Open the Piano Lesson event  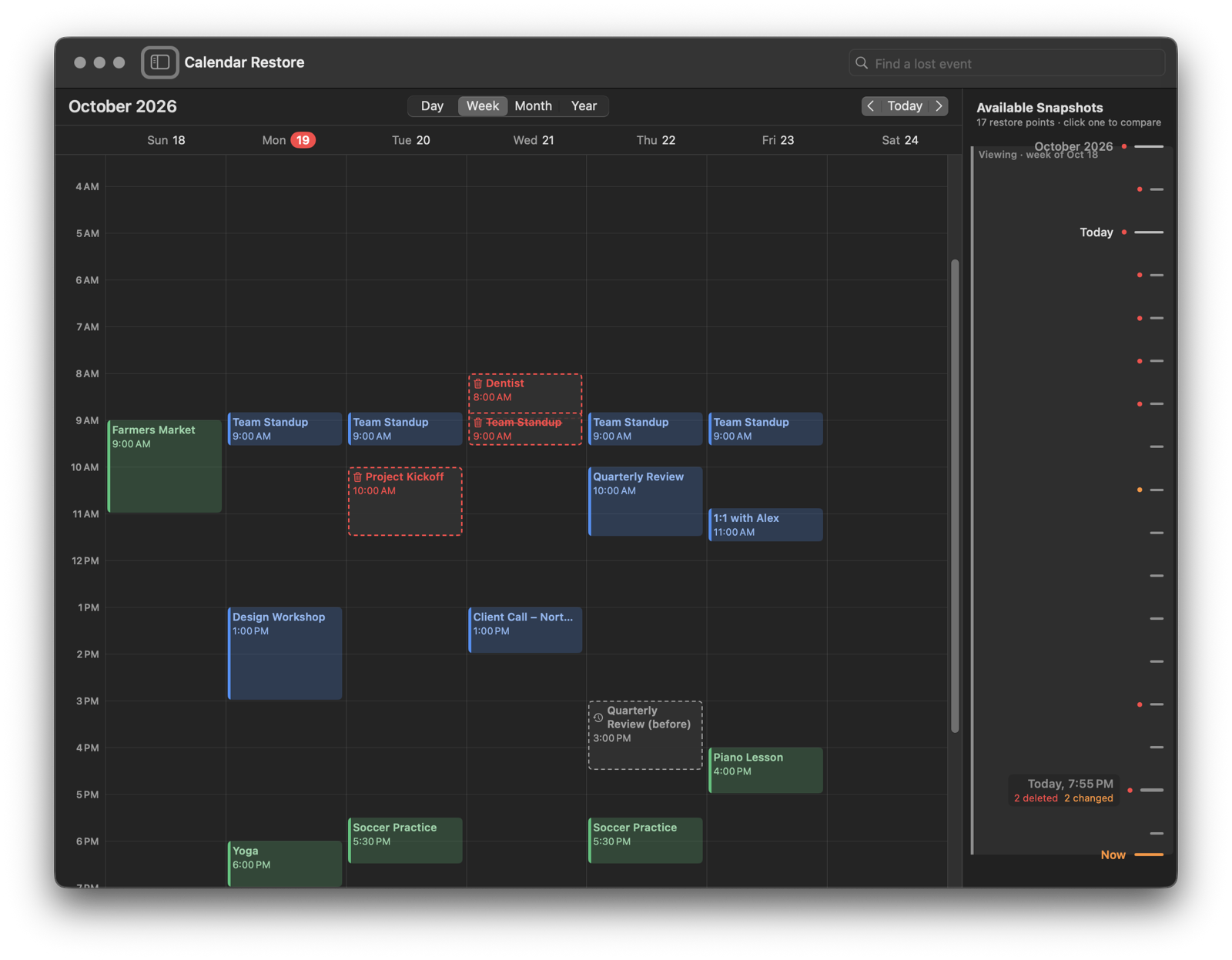[x=765, y=770]
